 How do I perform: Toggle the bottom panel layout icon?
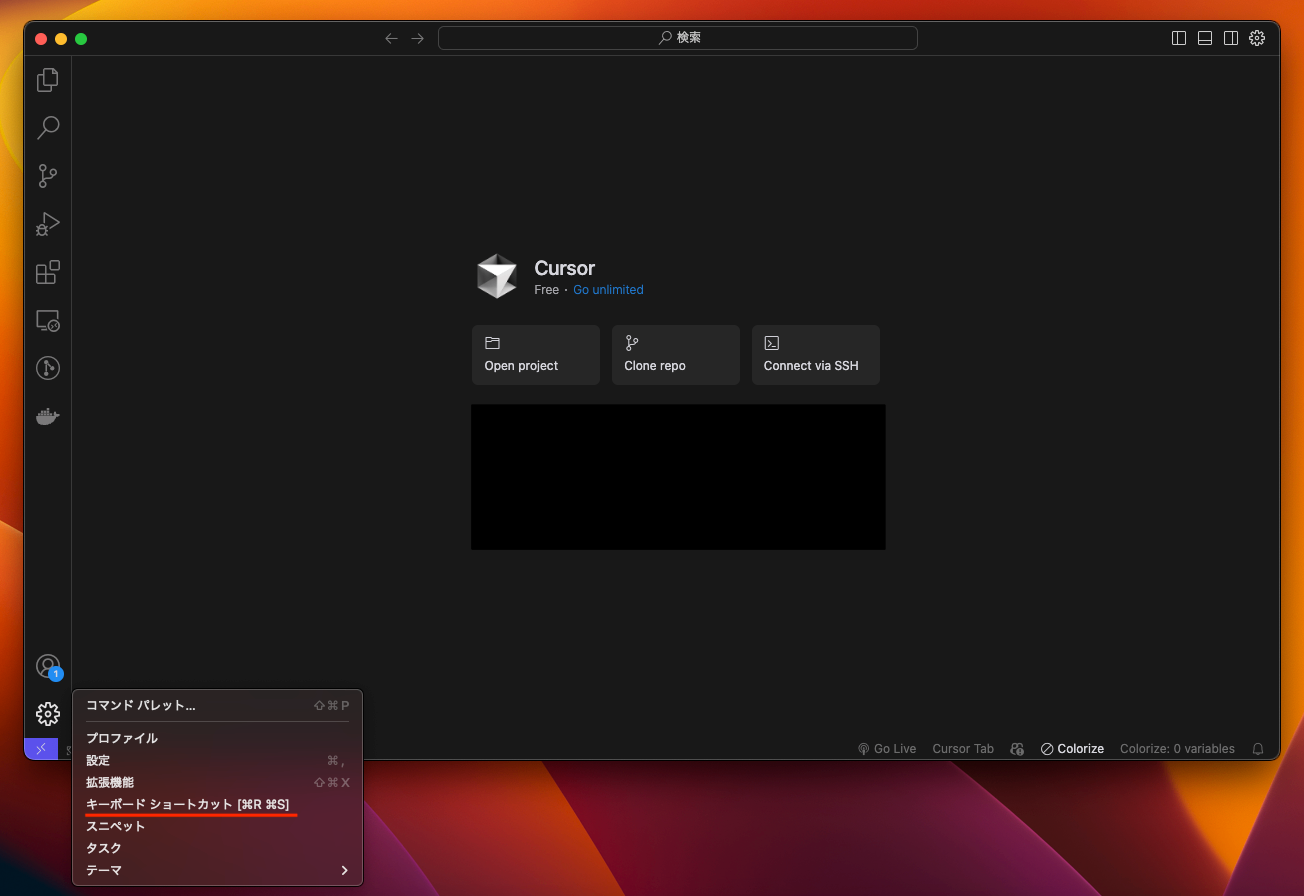[1205, 38]
